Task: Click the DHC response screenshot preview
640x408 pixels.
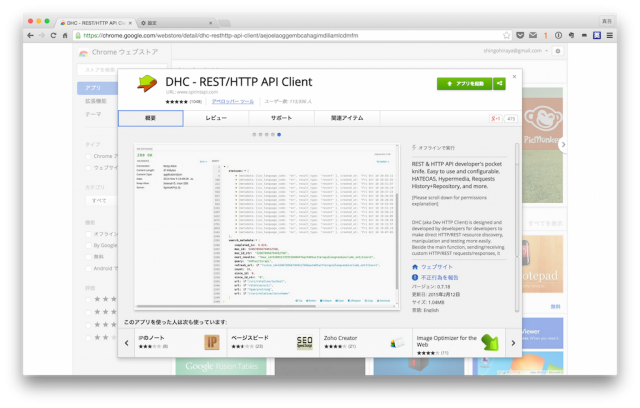Action: 267,226
